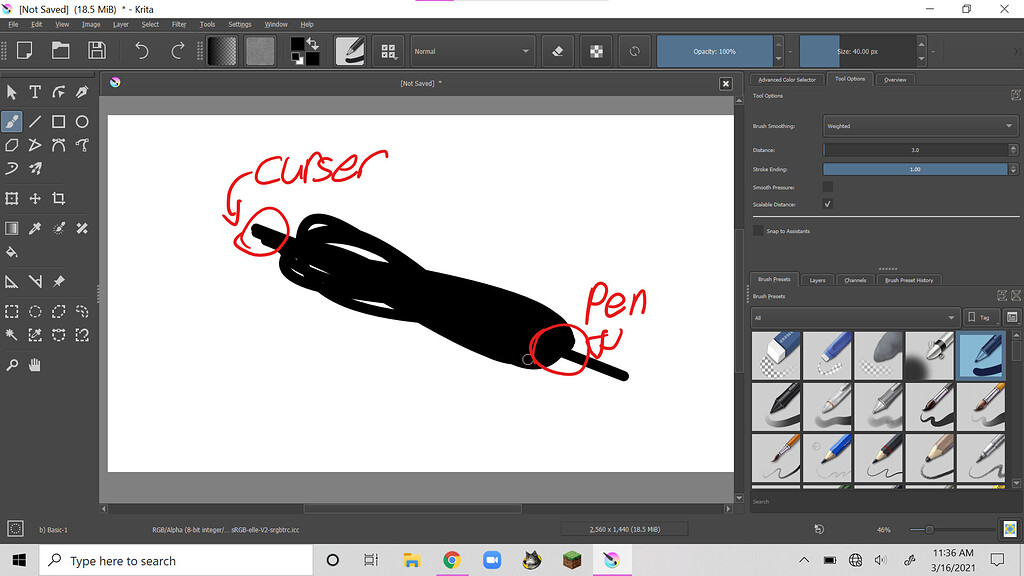Choose the Rectangular Selection tool
This screenshot has width=1024, height=576.
pos(13,311)
